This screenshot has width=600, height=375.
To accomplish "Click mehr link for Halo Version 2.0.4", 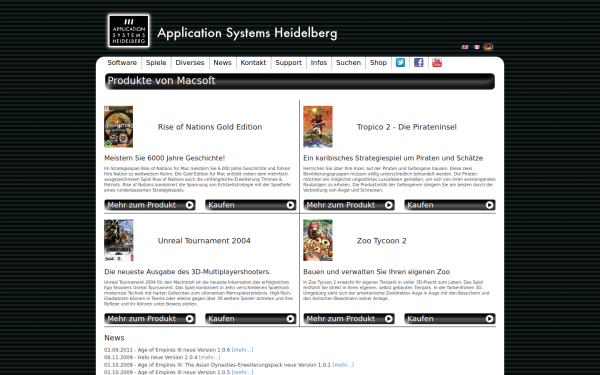I will click(x=209, y=357).
